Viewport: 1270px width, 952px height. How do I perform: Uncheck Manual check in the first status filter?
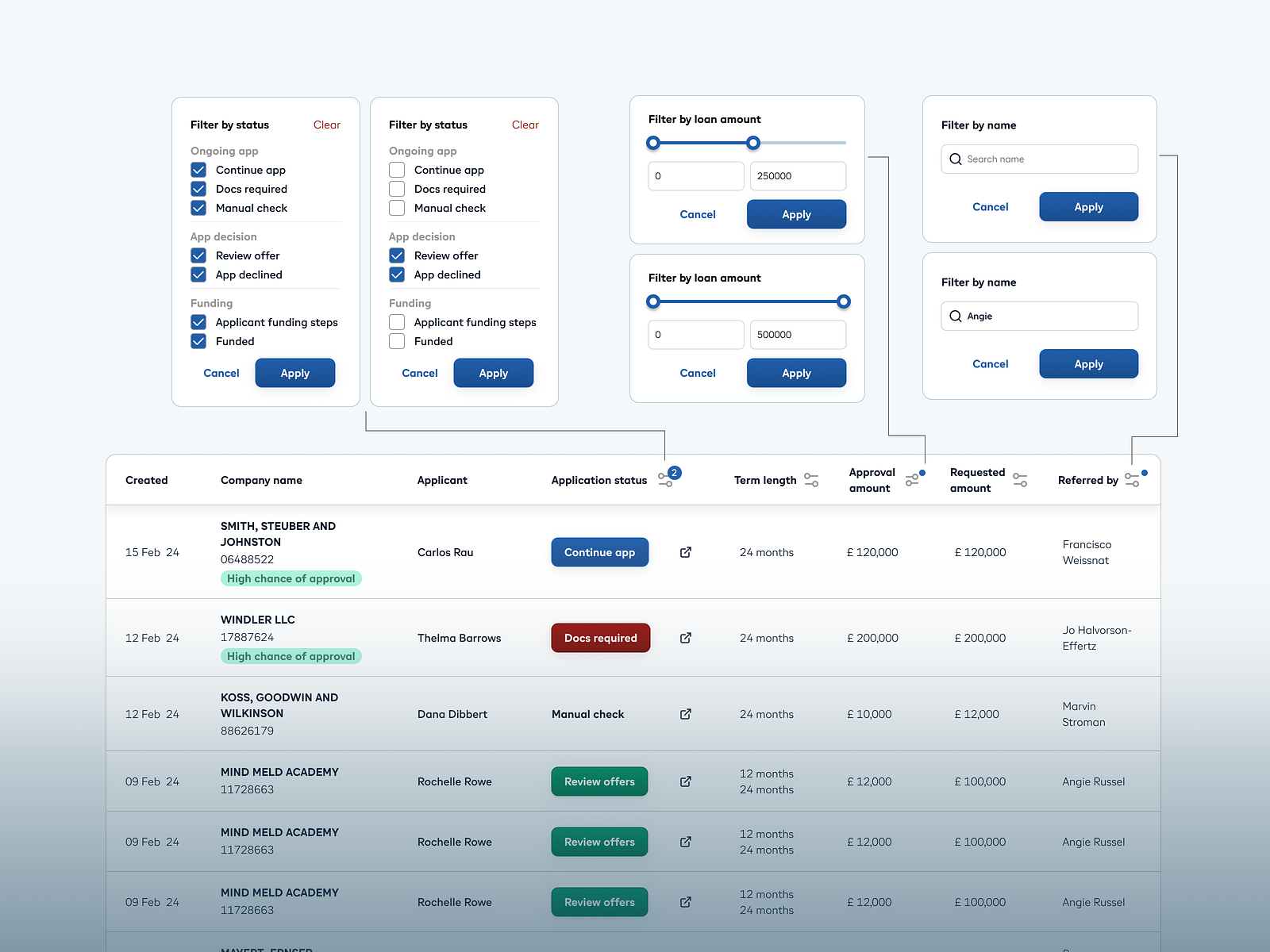click(198, 208)
